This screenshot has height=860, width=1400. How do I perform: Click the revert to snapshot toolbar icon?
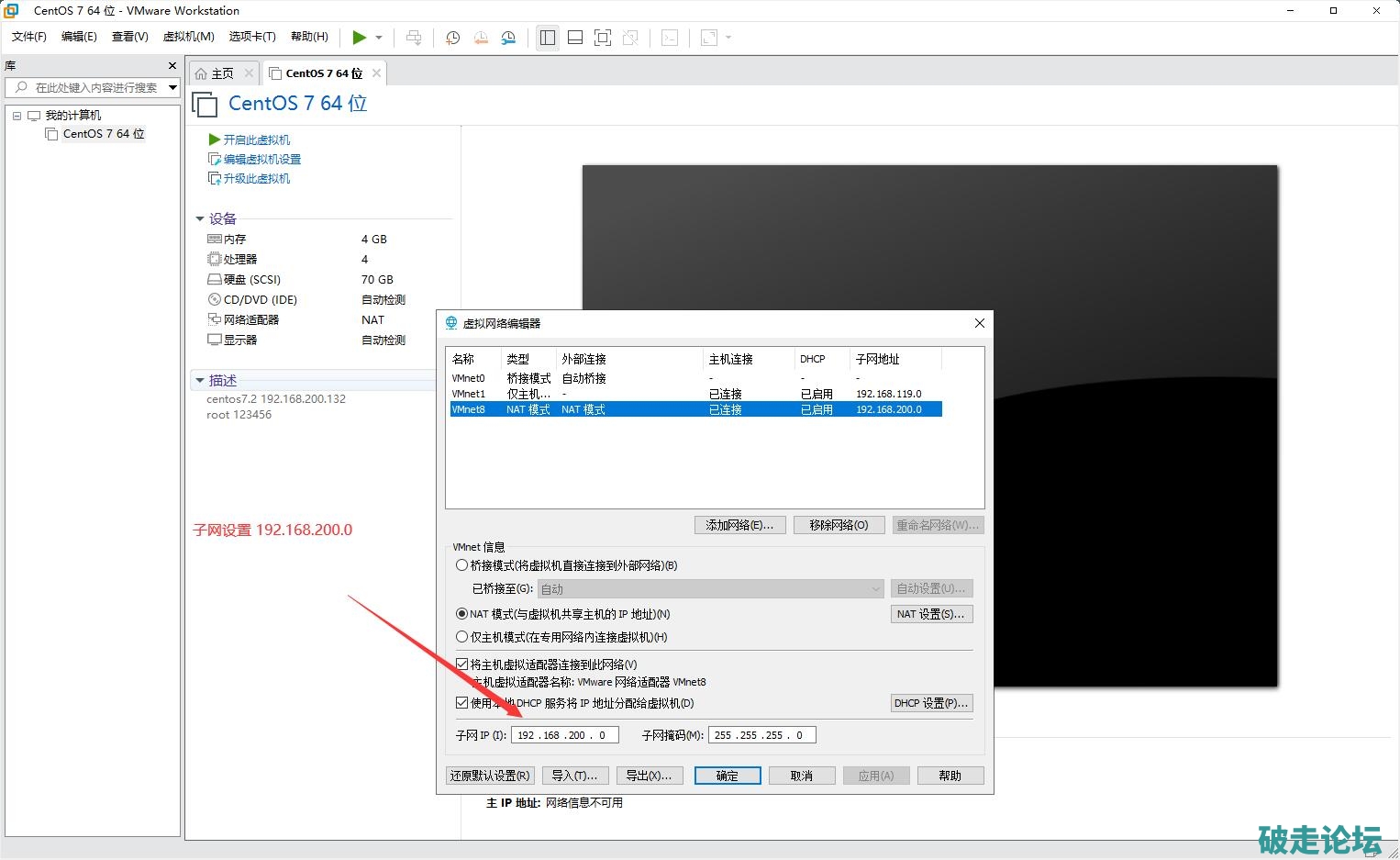[481, 38]
